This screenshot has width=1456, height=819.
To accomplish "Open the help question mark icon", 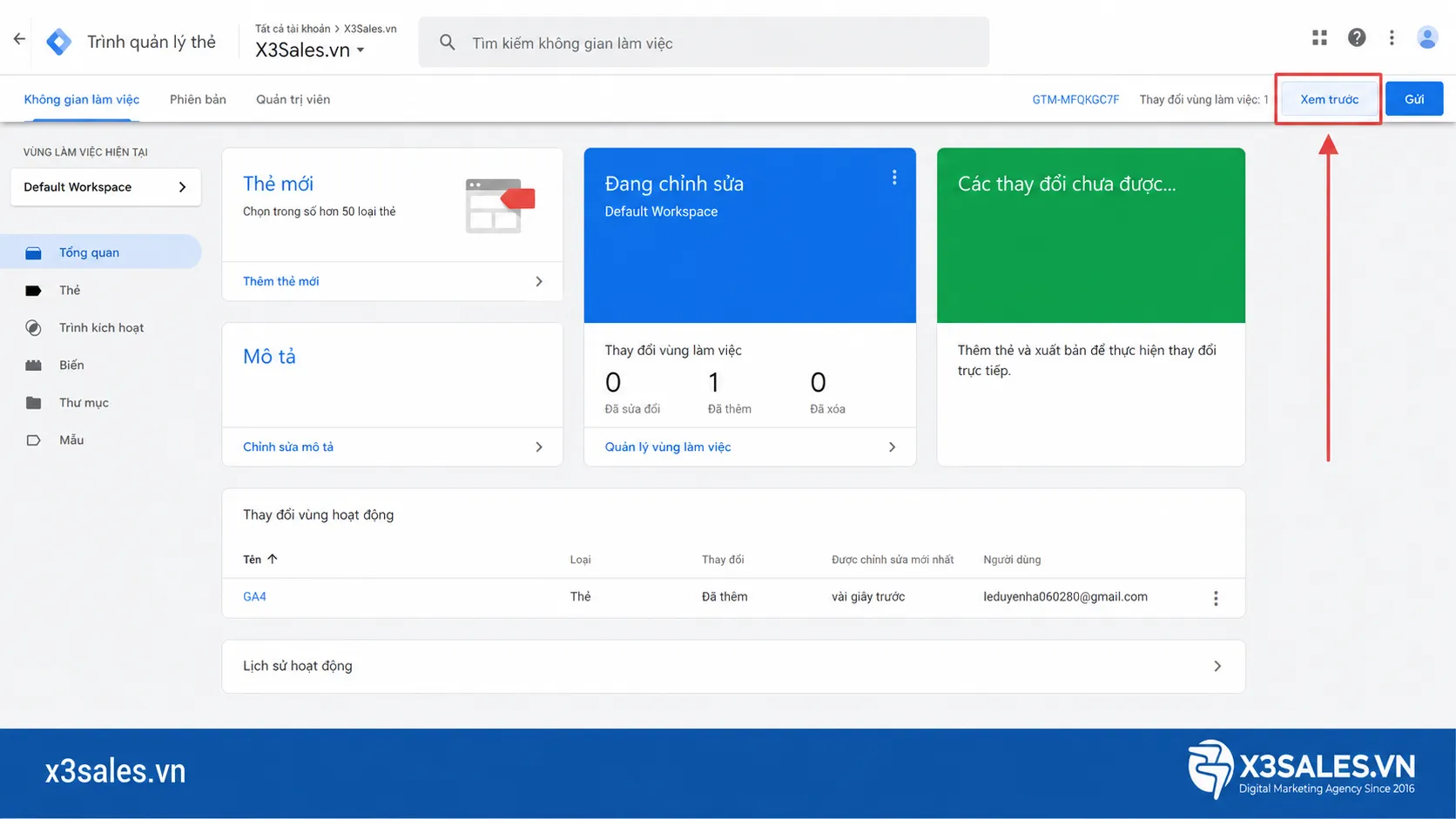I will (1357, 37).
